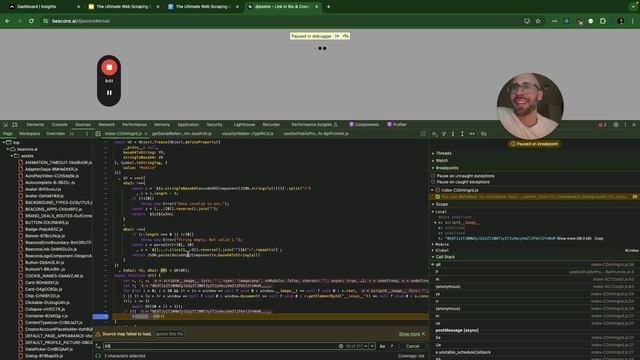Bookmark this page with star icon

tap(538, 21)
